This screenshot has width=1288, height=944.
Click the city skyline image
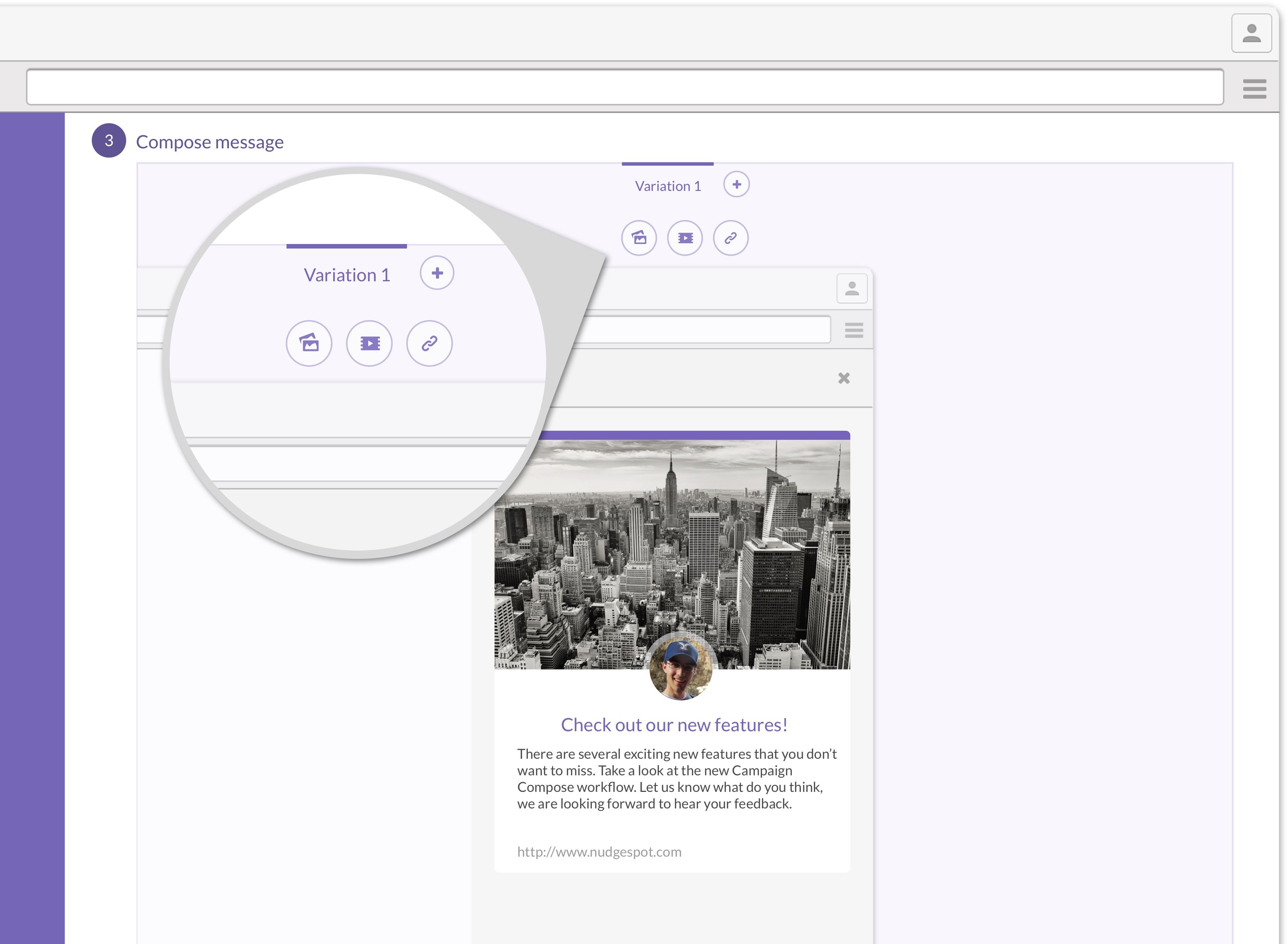(x=672, y=554)
